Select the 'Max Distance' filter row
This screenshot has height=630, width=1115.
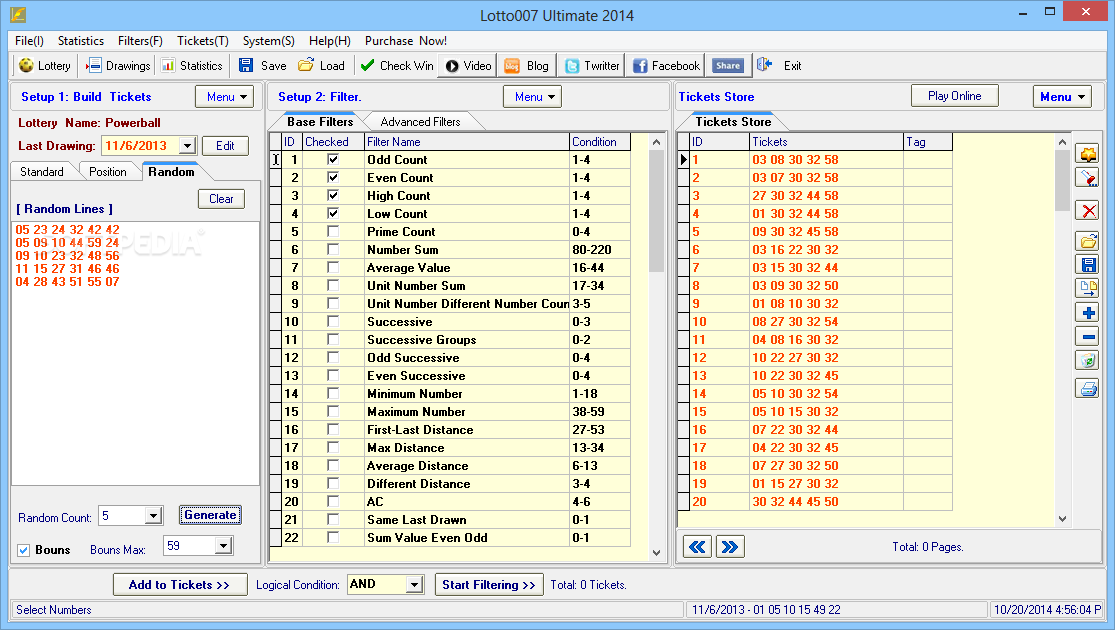point(450,447)
